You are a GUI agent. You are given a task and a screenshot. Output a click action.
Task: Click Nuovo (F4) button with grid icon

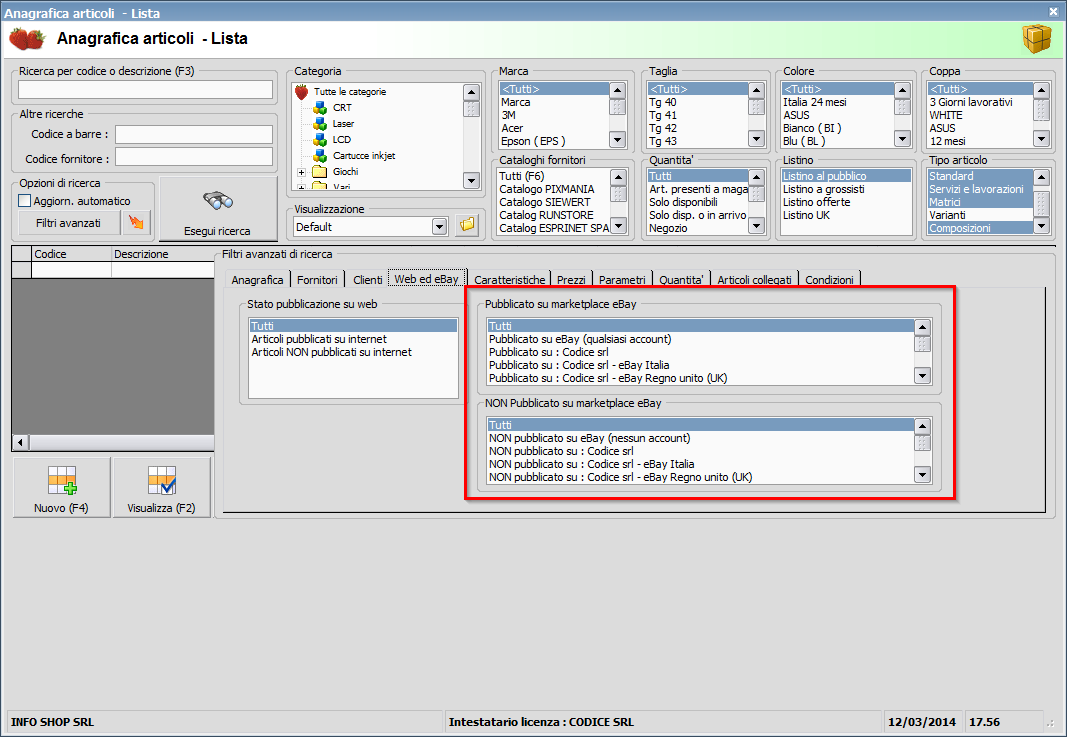tap(61, 487)
